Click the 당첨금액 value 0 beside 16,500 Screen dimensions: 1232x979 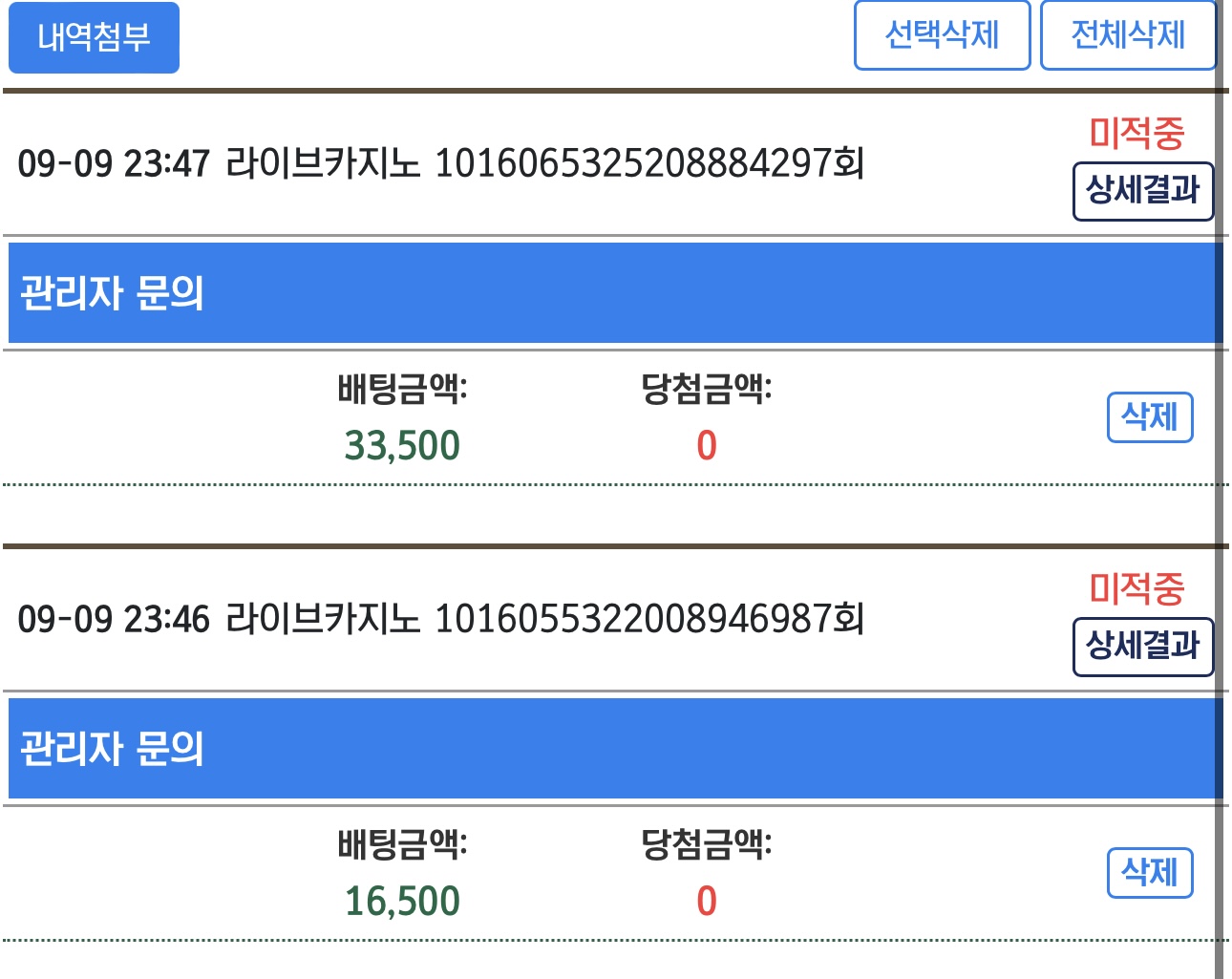[x=707, y=901]
